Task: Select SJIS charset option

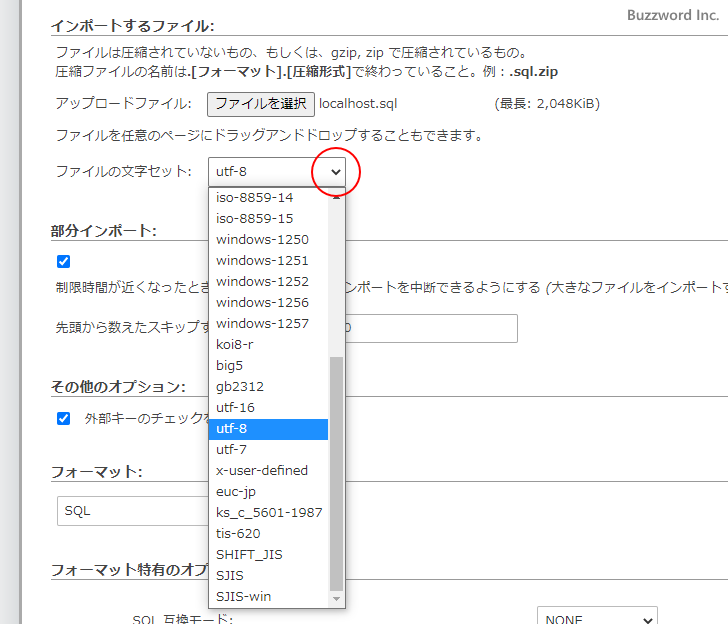Action: click(268, 576)
